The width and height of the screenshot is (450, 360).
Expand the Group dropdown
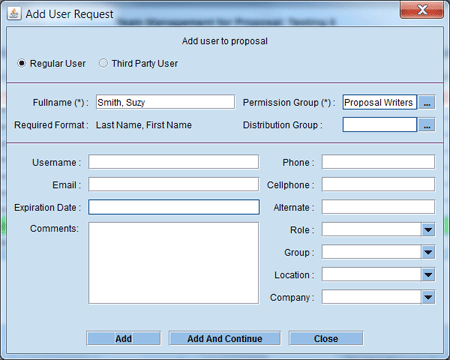click(x=428, y=252)
